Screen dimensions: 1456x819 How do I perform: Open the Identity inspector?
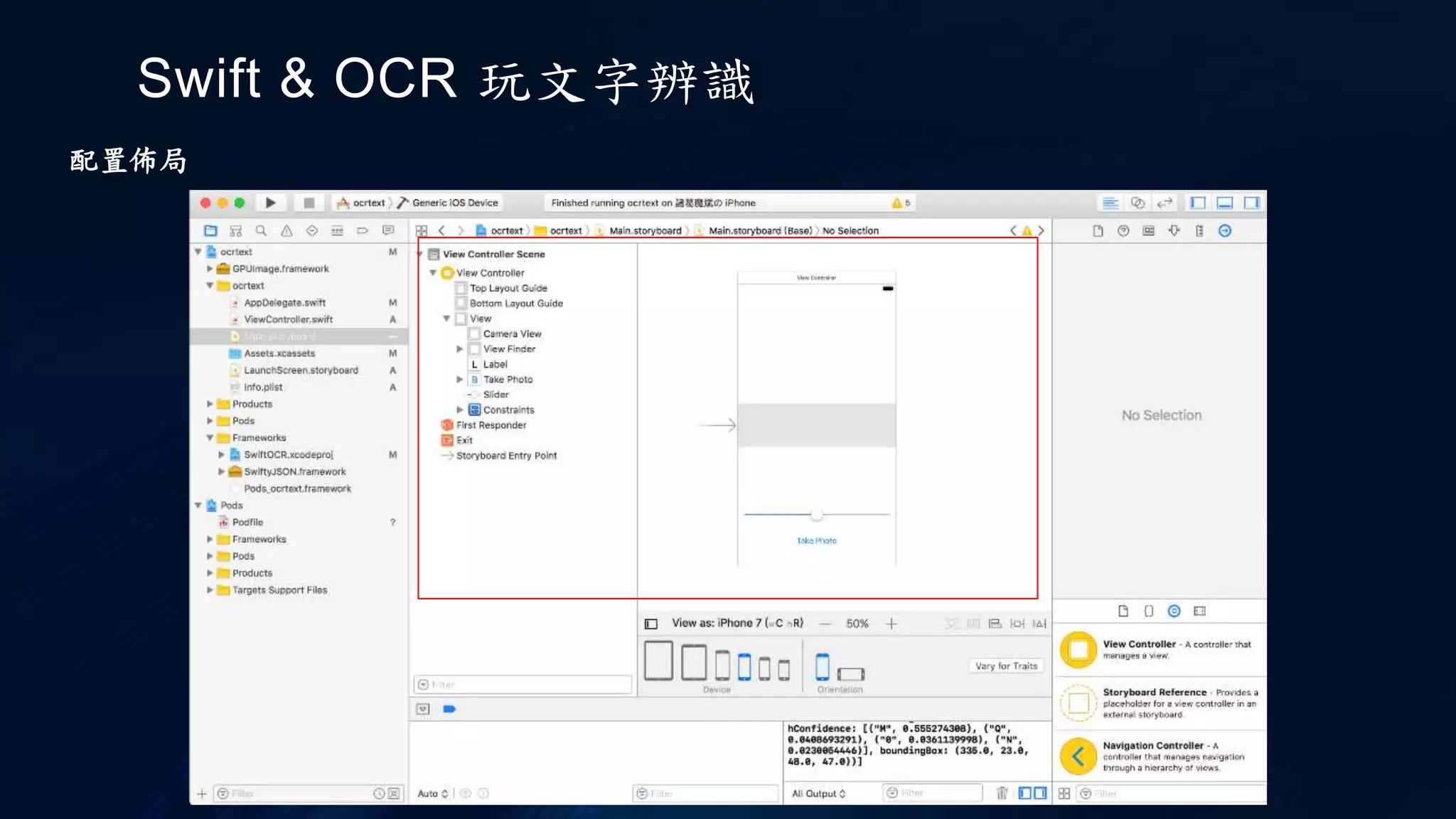[1149, 230]
